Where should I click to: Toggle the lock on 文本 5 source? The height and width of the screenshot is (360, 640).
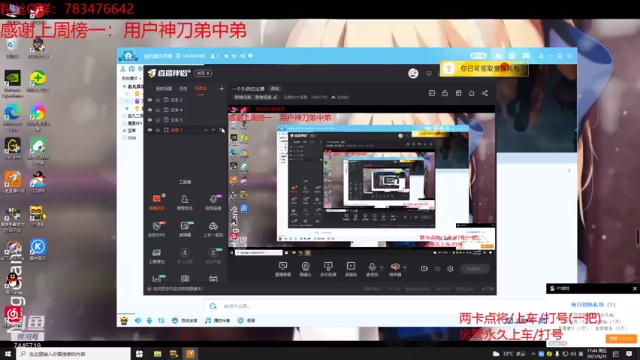[158, 120]
